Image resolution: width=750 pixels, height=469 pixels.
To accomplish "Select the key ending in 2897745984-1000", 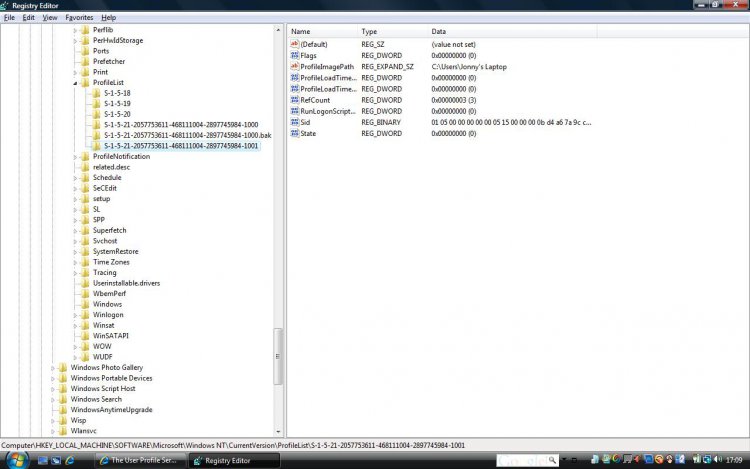I will (181, 124).
